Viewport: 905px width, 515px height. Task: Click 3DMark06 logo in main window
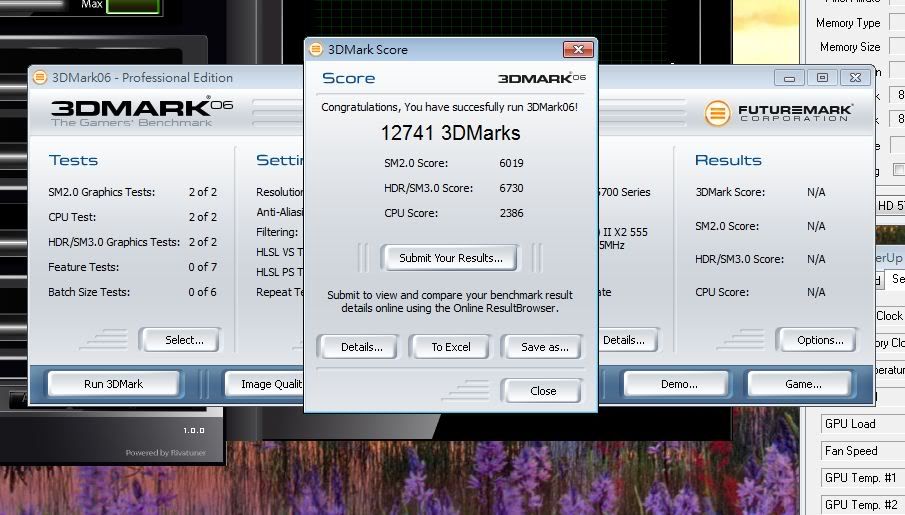(142, 112)
